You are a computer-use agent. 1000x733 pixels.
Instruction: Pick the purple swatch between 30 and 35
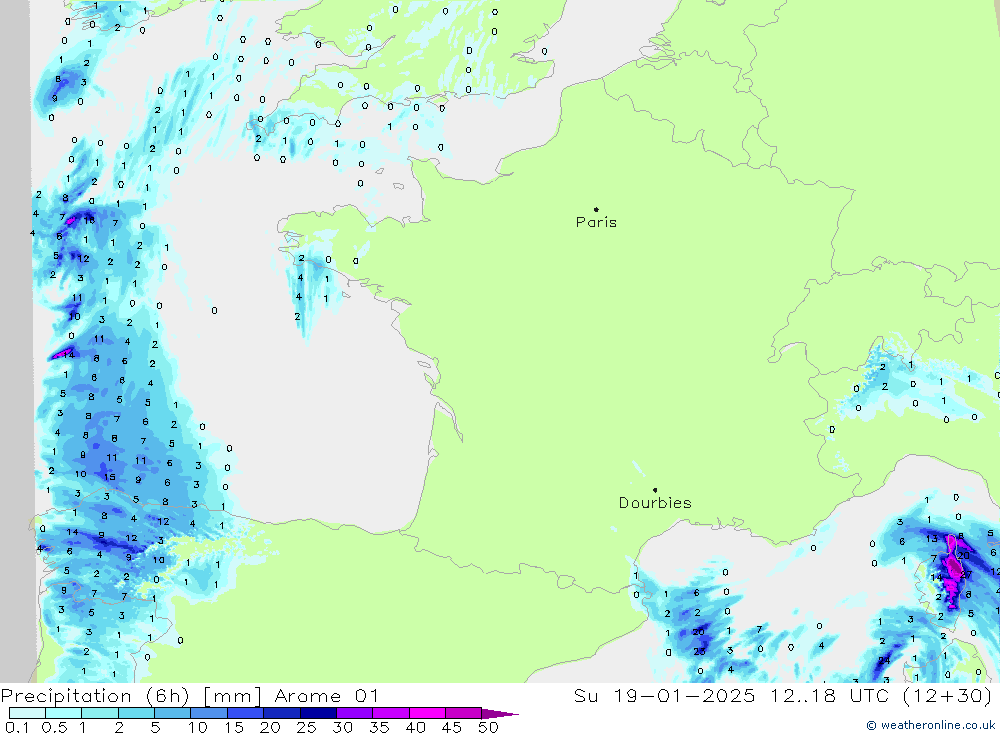354,713
